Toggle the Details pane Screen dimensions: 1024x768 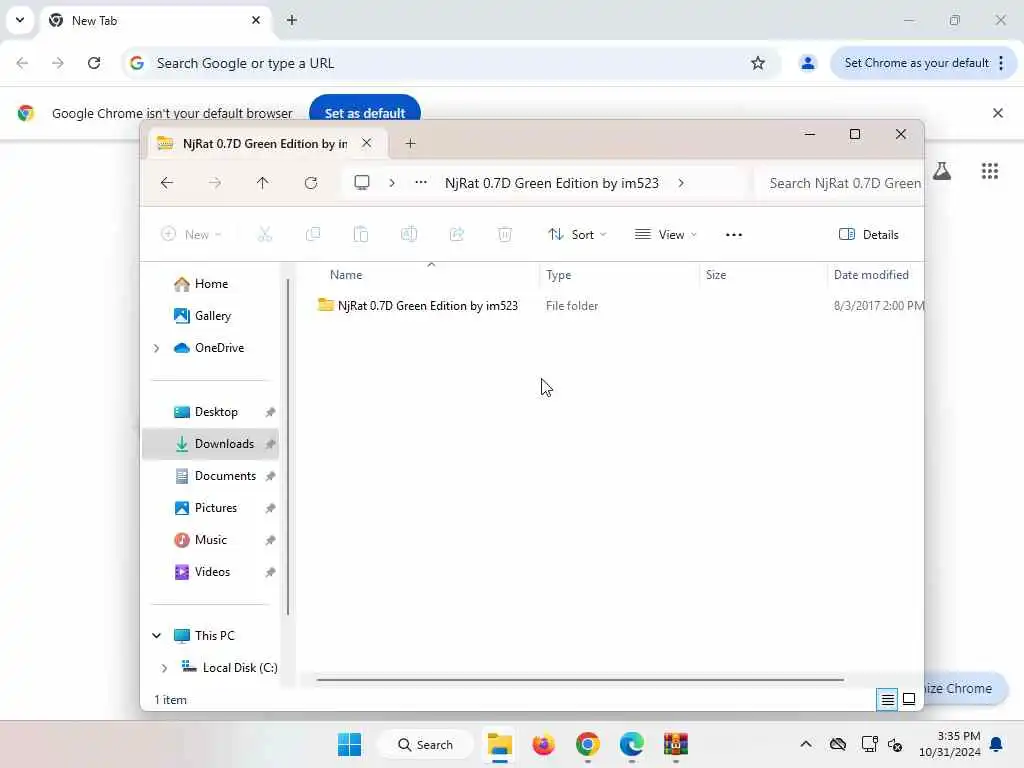pos(869,234)
